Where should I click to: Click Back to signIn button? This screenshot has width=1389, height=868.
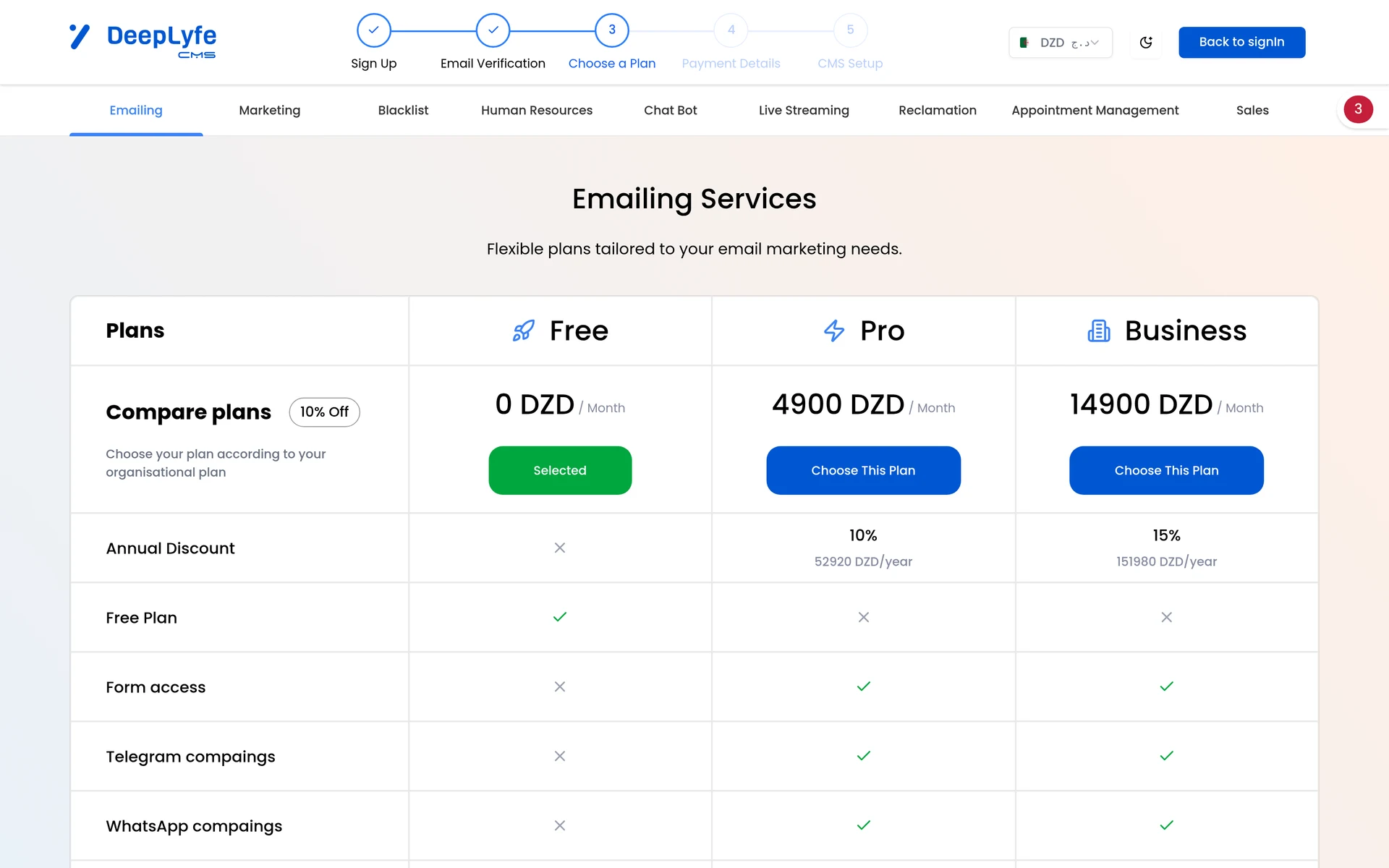click(x=1241, y=42)
